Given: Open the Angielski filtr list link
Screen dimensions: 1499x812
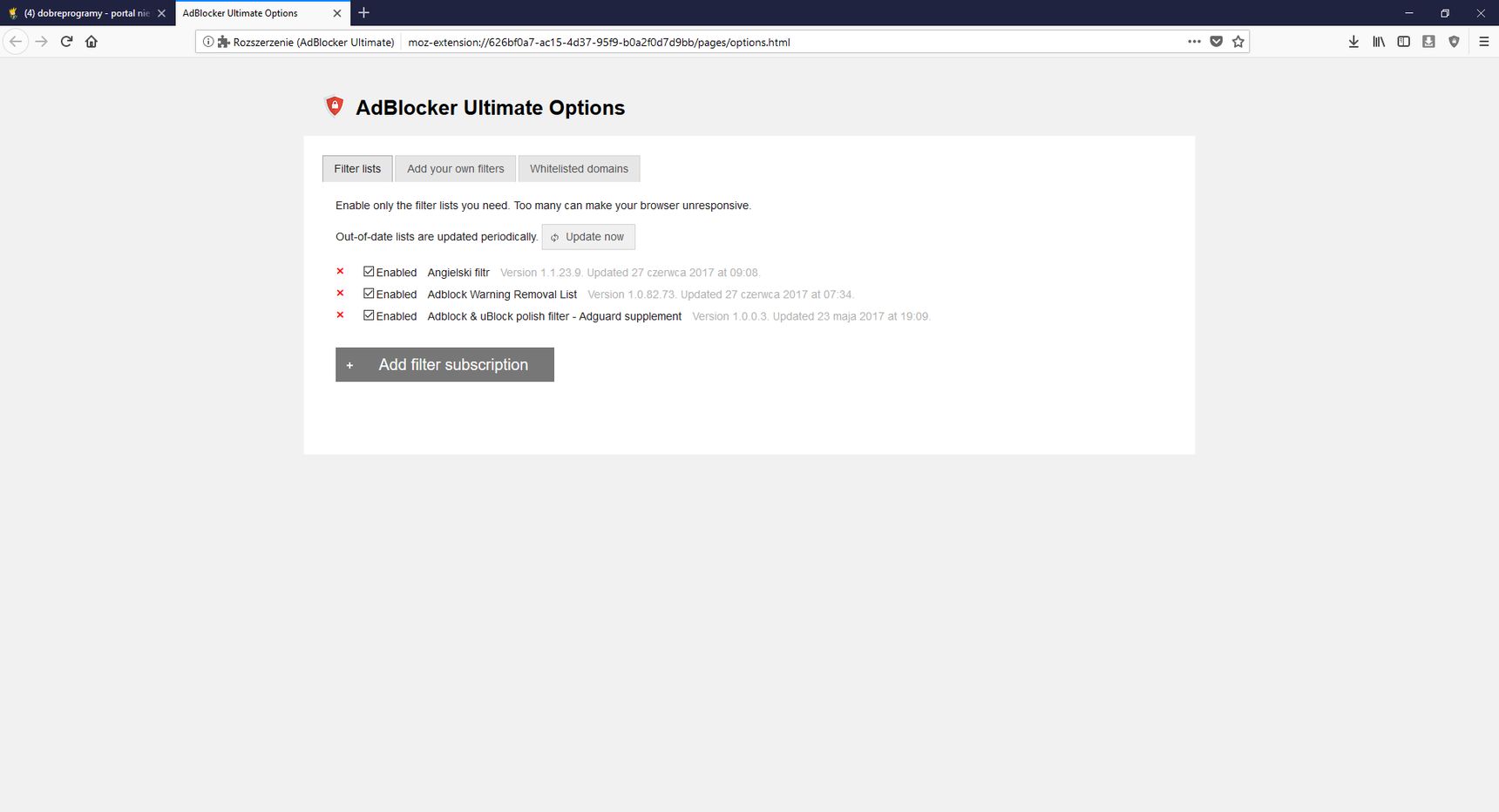Looking at the screenshot, I should [x=458, y=273].
